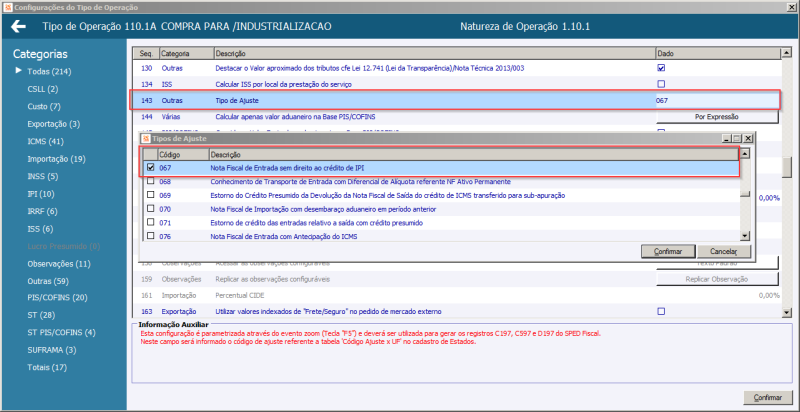Click the back arrow icon
Viewport: 800px width, 412px height.
pos(18,27)
